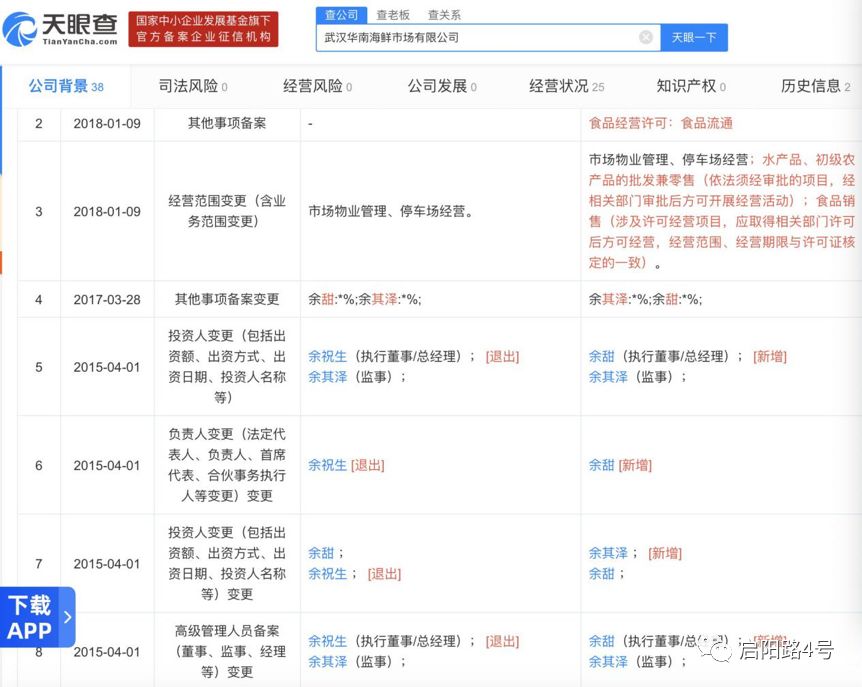Image resolution: width=862 pixels, height=687 pixels.
Task: Click 余其泽:*%;余甜:*%; after-change text
Action: coord(645,300)
